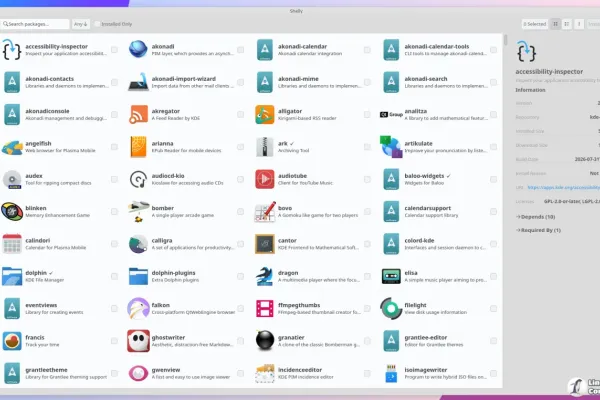
Task: Check the akonadi-calendar package checkbox
Action: [x=367, y=50]
